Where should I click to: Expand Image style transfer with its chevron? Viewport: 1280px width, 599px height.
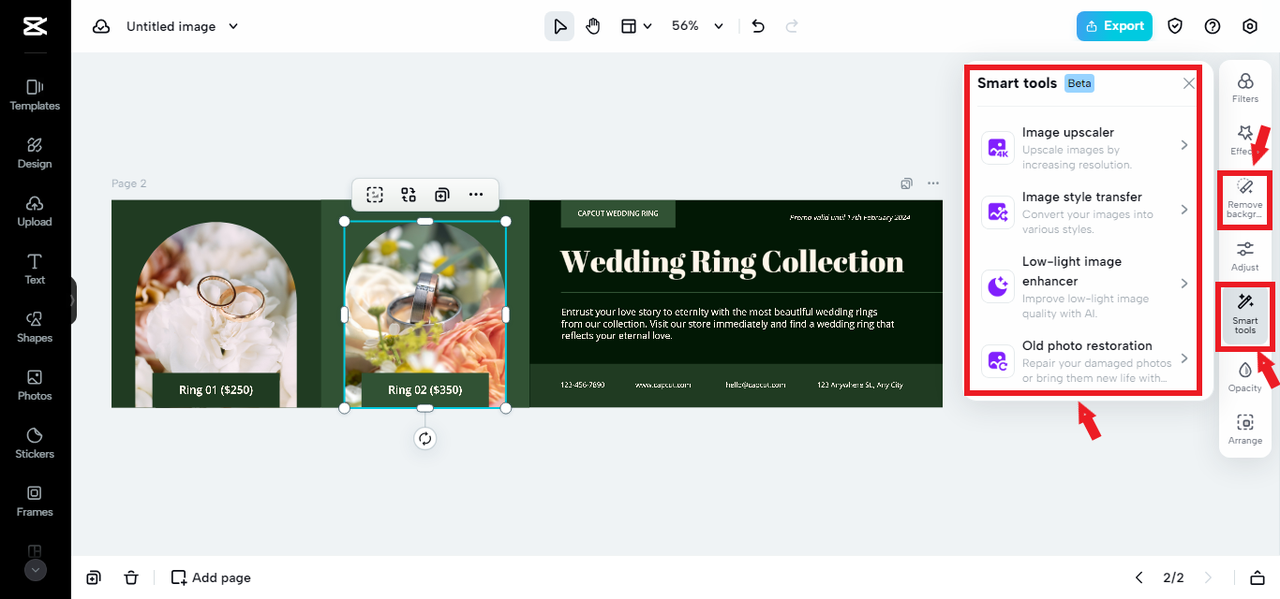[1184, 210]
